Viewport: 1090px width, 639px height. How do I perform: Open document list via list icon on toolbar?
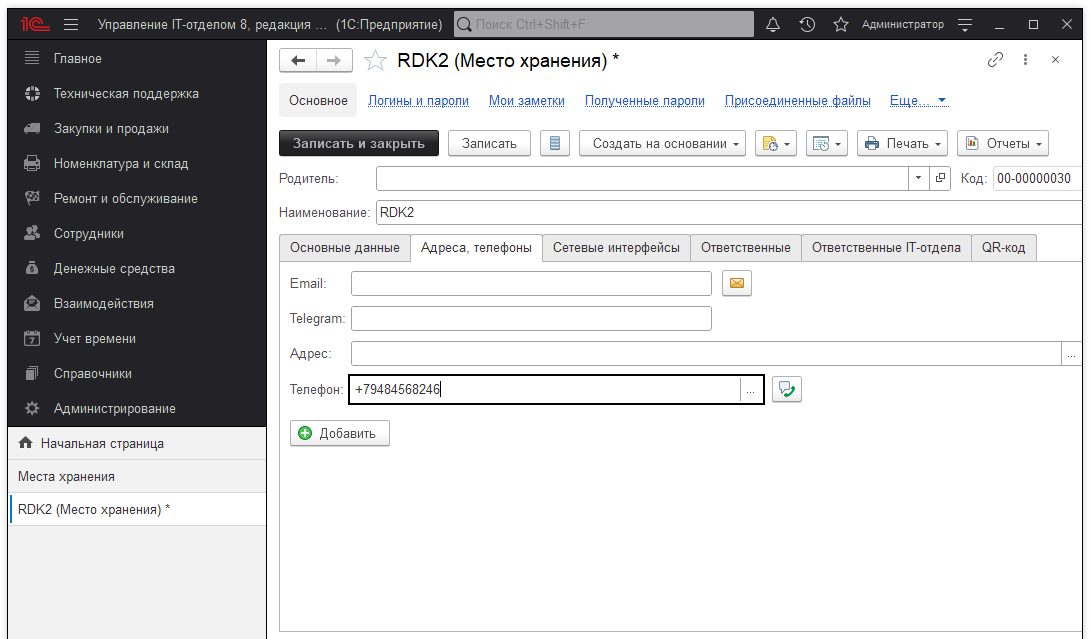[556, 143]
